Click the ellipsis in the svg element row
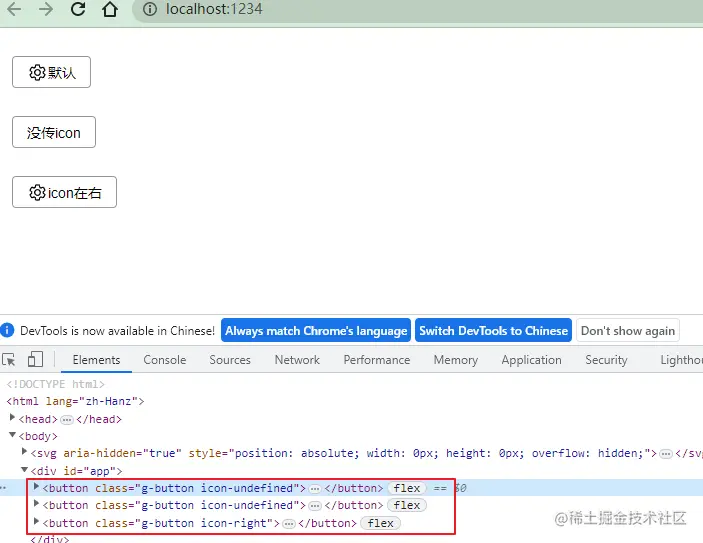Viewport: 703px width, 543px height. coord(666,454)
